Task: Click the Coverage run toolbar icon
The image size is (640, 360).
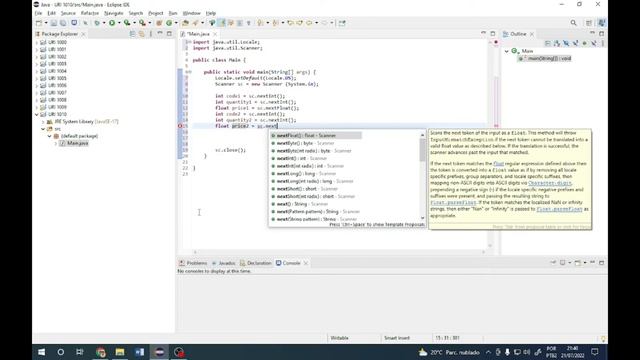Action: coord(127,23)
